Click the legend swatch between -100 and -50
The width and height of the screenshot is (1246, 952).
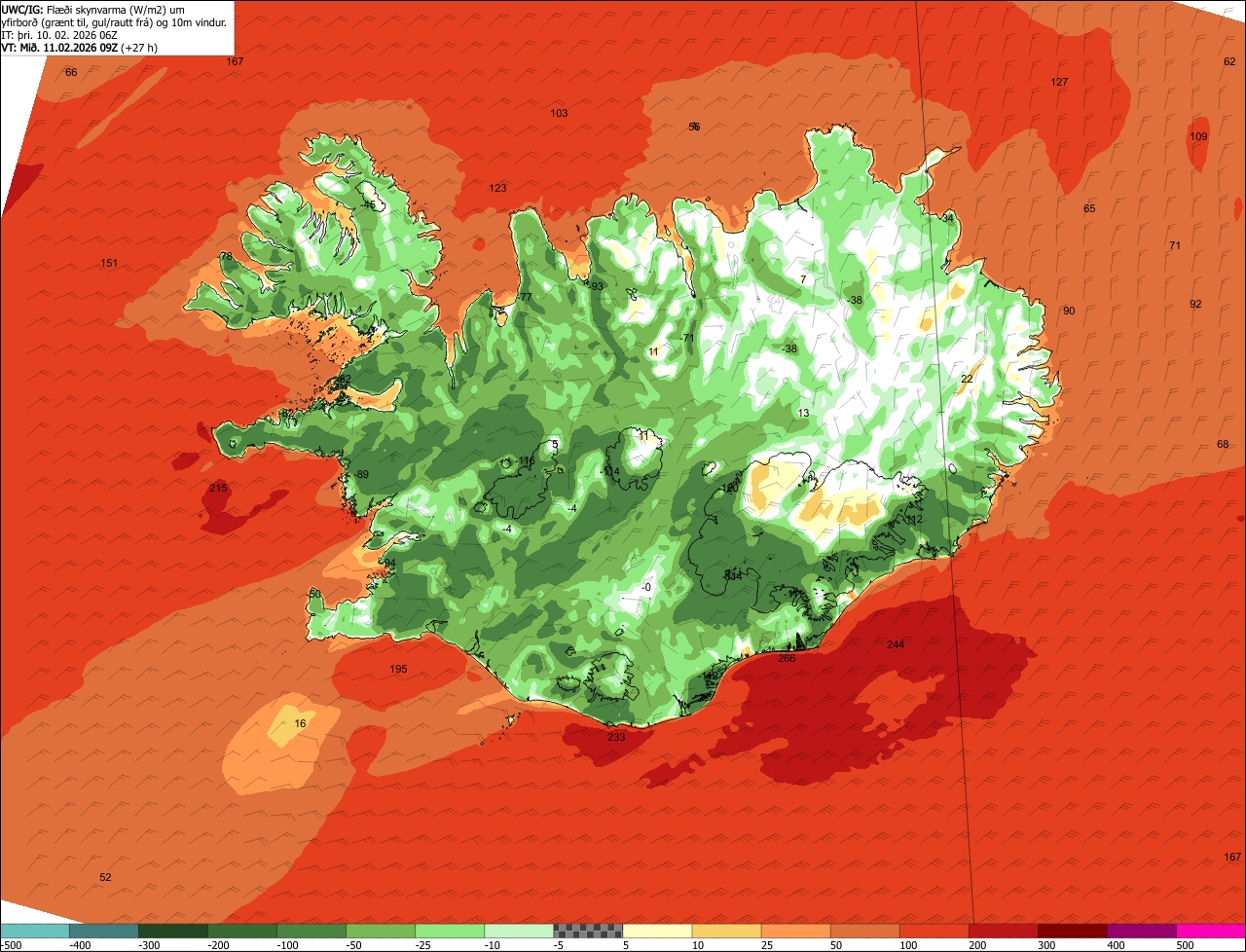click(x=311, y=931)
